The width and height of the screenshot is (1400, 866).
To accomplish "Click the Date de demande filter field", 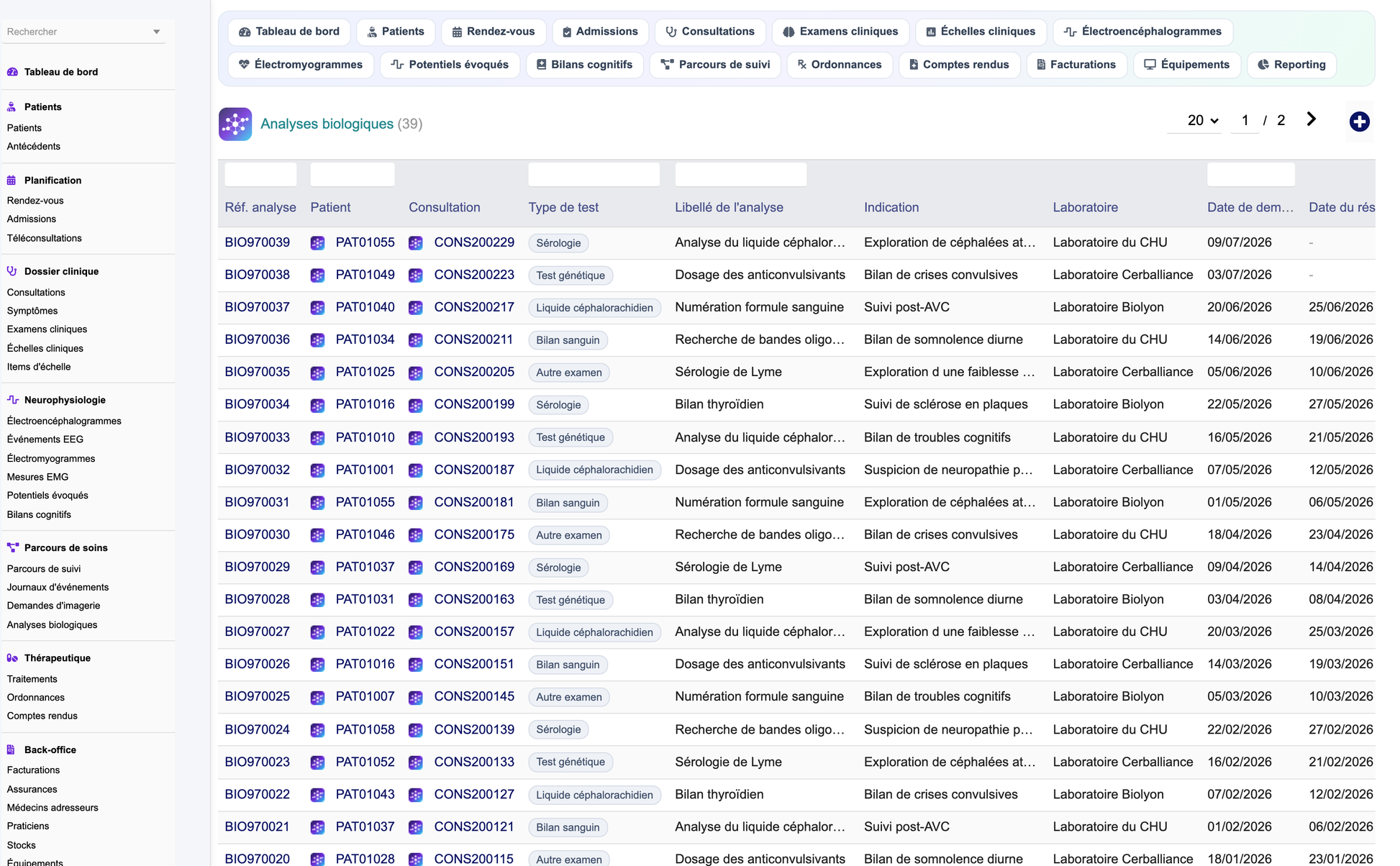I will point(1251,175).
